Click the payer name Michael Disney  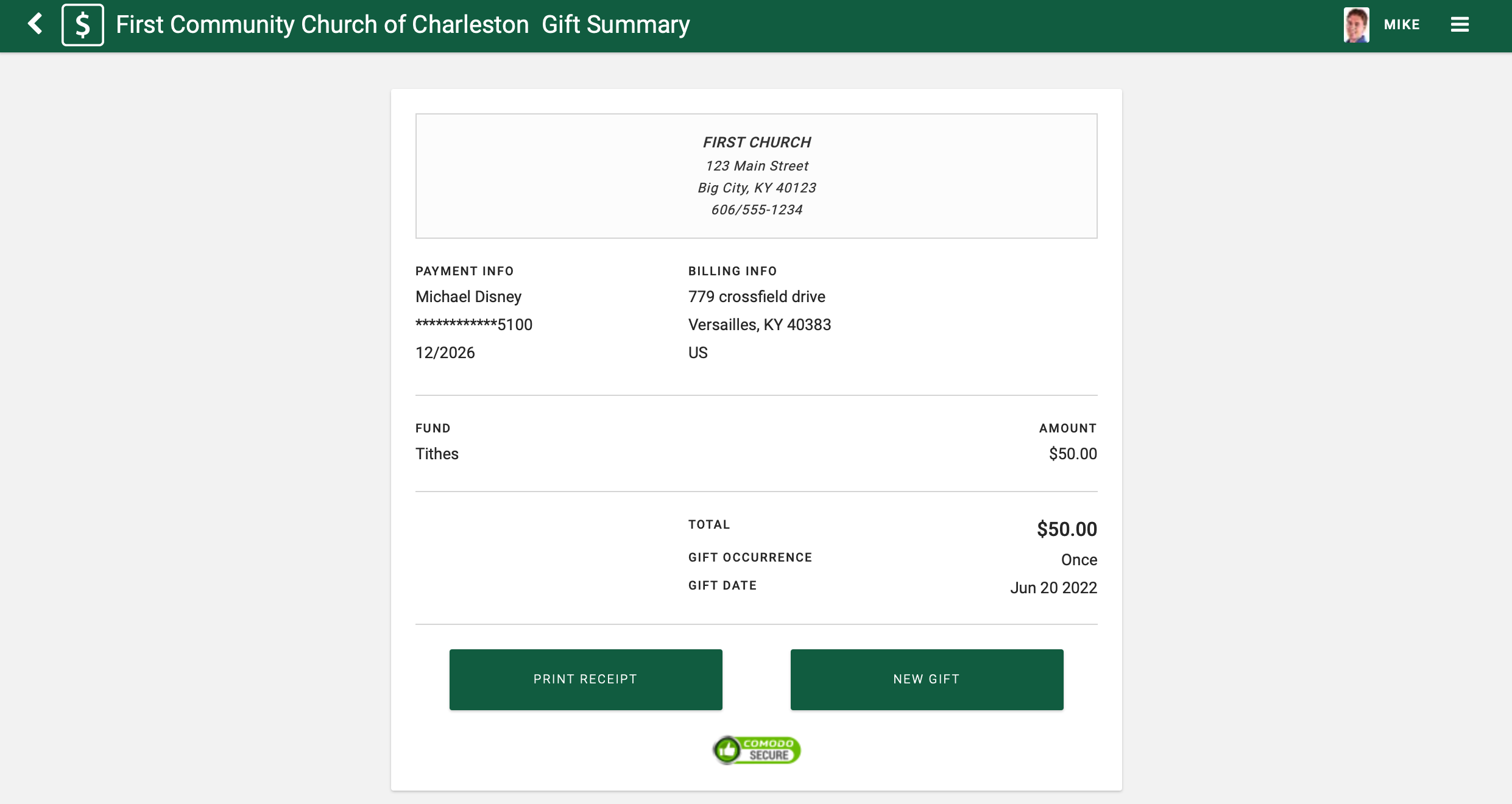tap(468, 297)
